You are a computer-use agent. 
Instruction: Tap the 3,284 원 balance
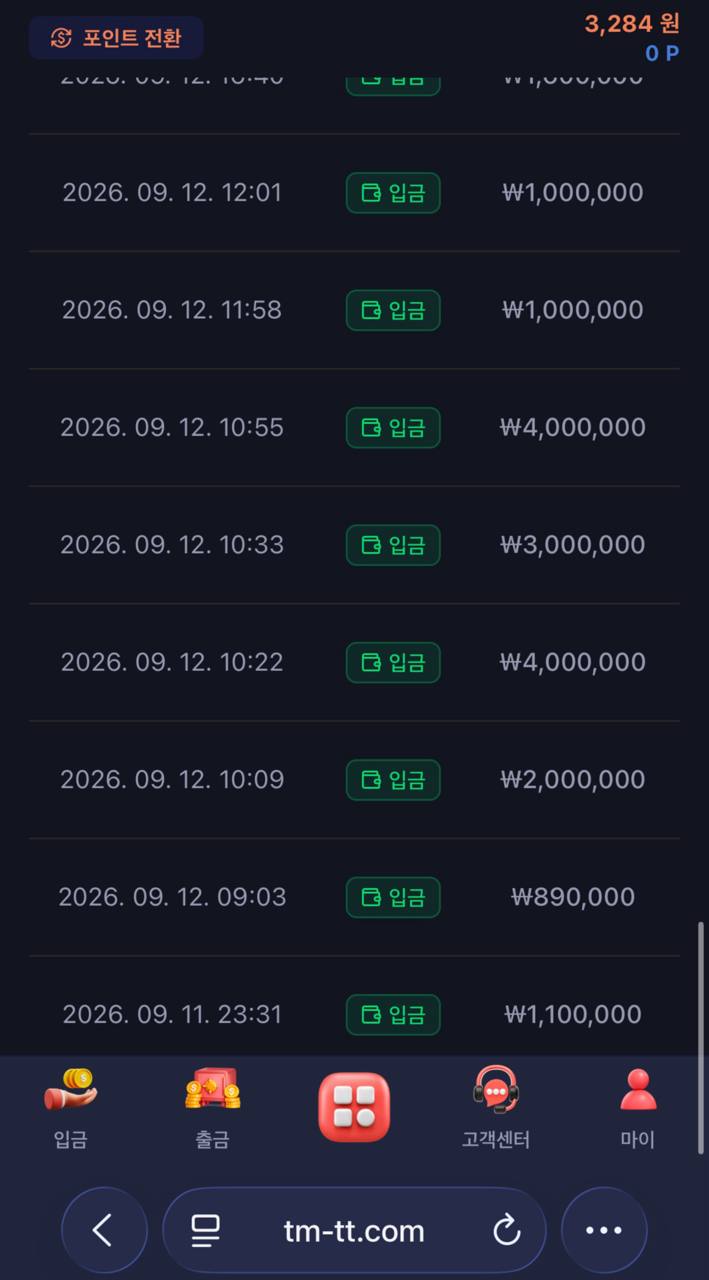coord(632,24)
